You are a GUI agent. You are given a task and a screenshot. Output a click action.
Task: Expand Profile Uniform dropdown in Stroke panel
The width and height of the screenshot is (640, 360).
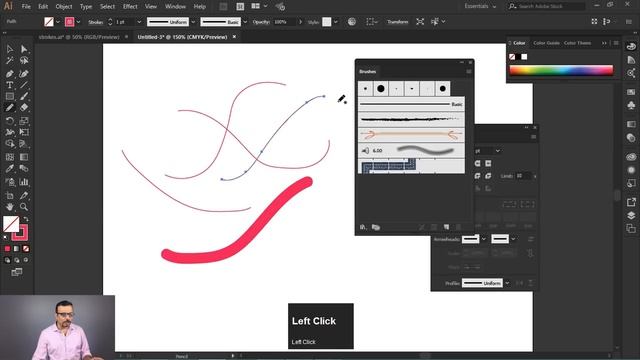pyautogui.click(x=507, y=283)
